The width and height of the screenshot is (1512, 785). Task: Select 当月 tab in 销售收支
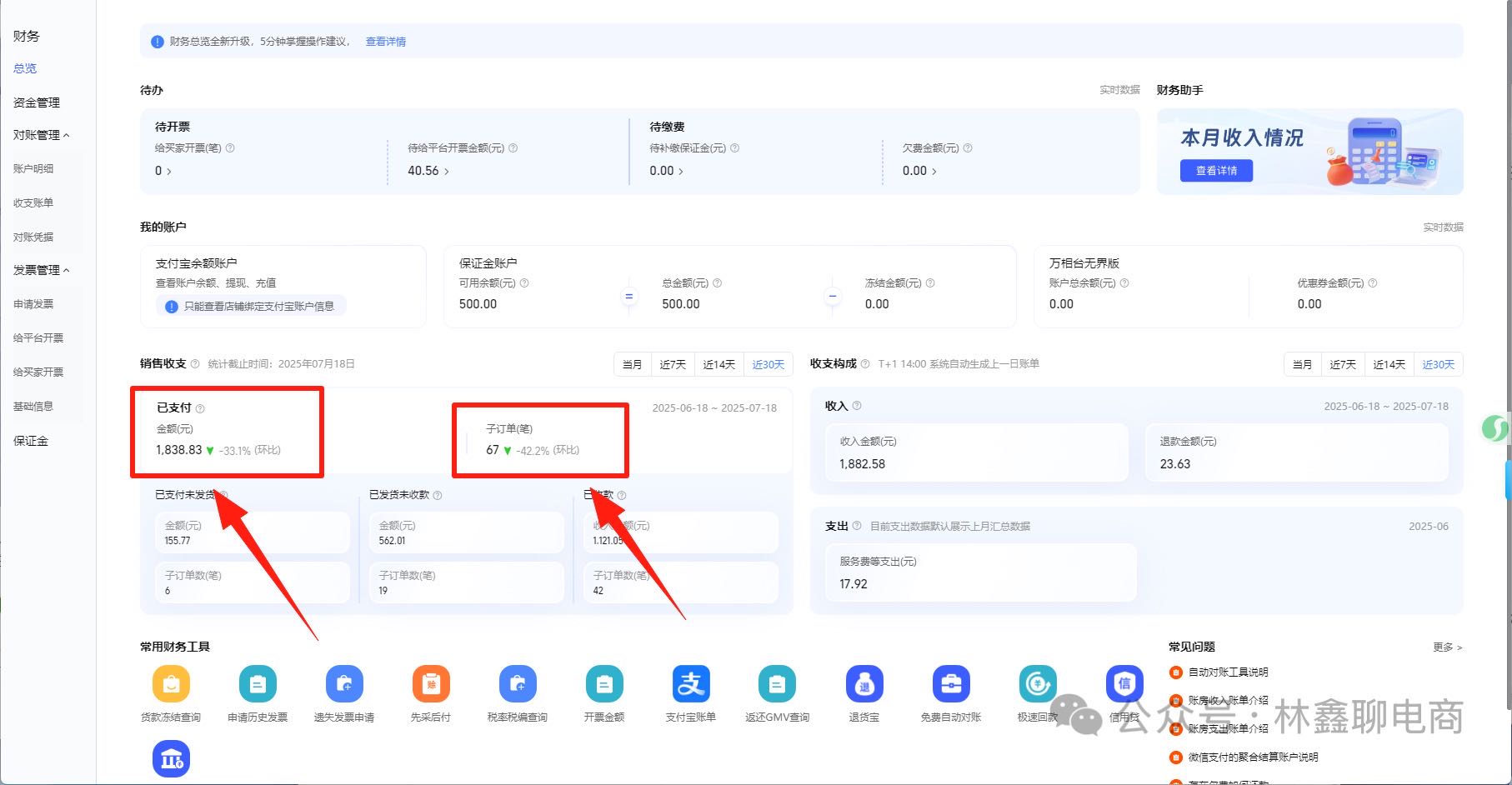click(x=633, y=364)
